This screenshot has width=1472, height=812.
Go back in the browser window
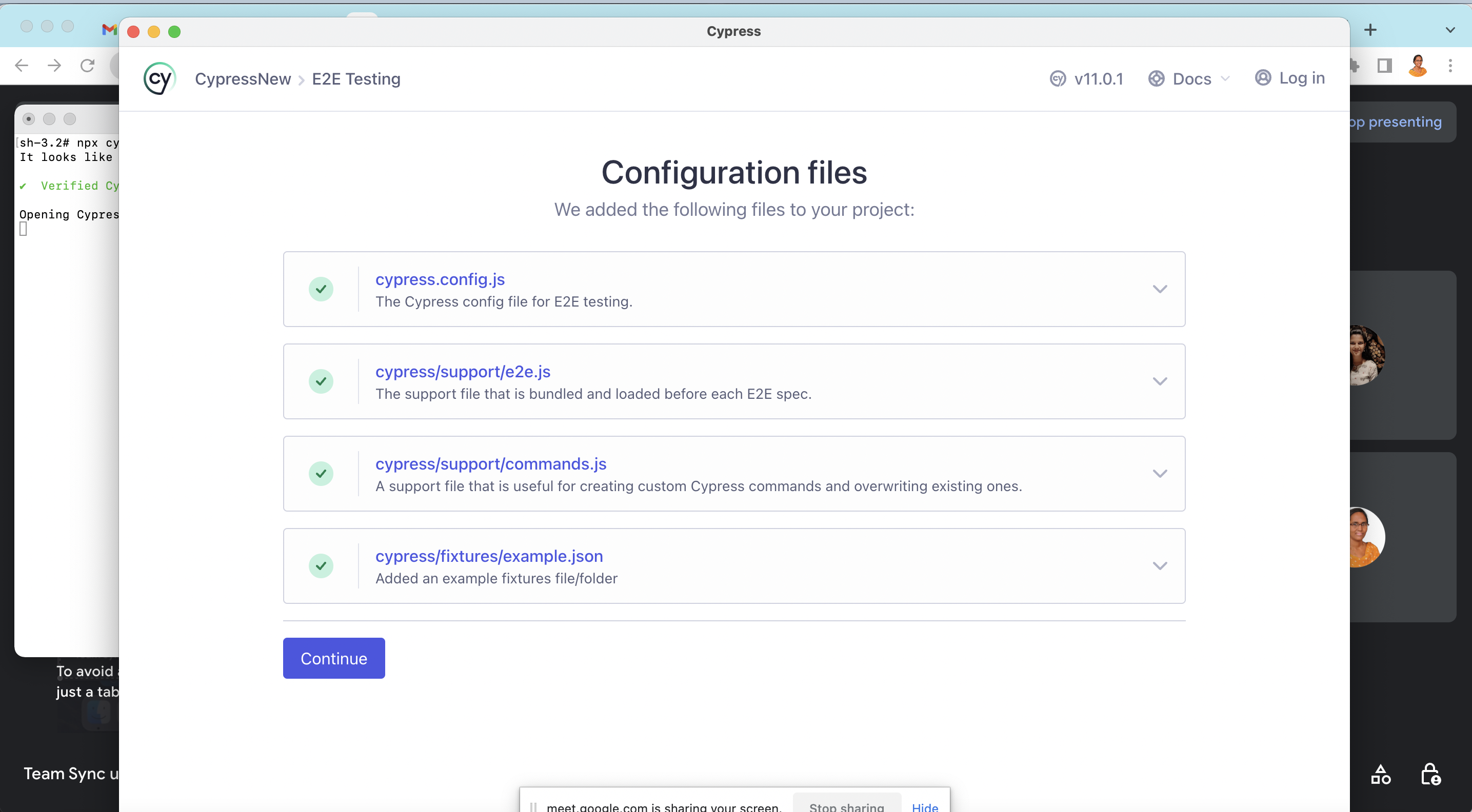point(22,66)
